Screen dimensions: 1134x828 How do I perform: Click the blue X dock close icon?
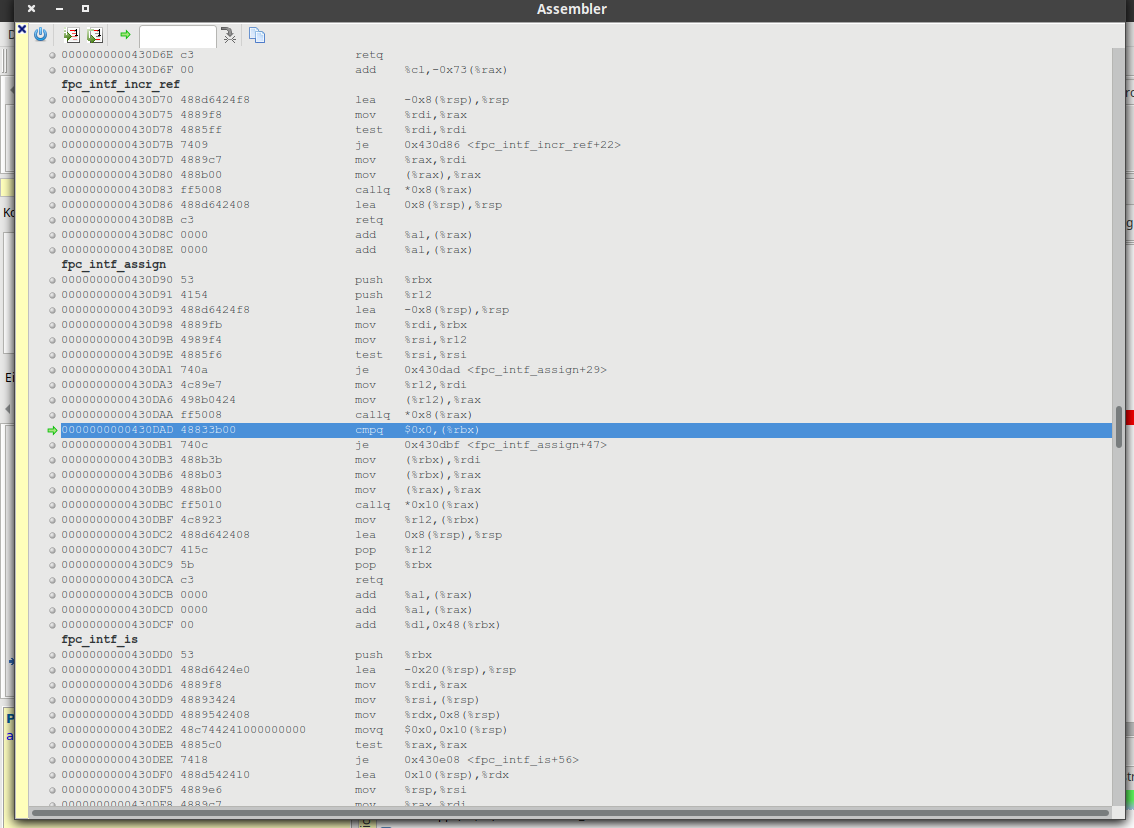(x=22, y=29)
